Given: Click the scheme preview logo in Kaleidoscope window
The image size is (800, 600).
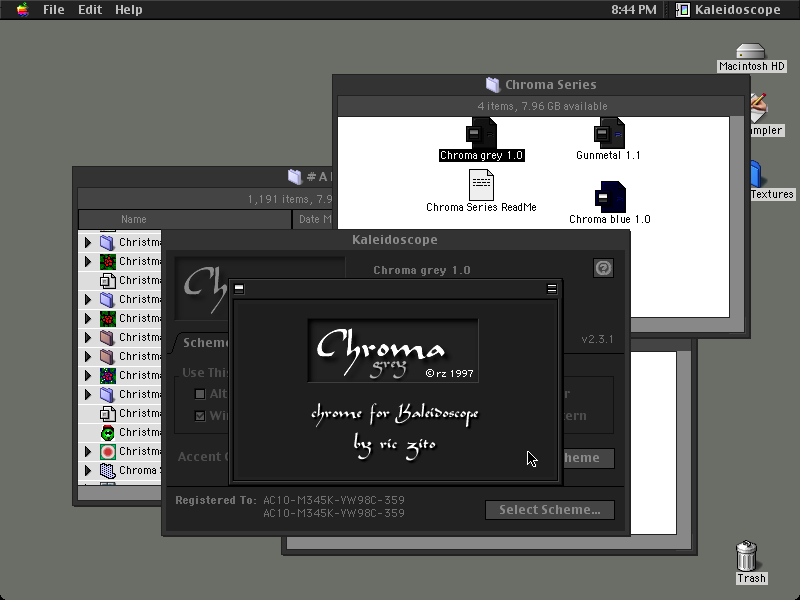Looking at the screenshot, I should (202, 288).
